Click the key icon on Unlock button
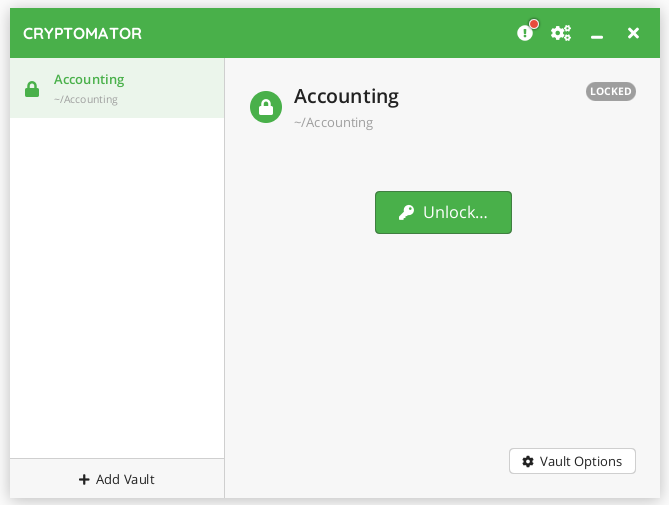Viewport: 669px width, 505px height. point(406,213)
